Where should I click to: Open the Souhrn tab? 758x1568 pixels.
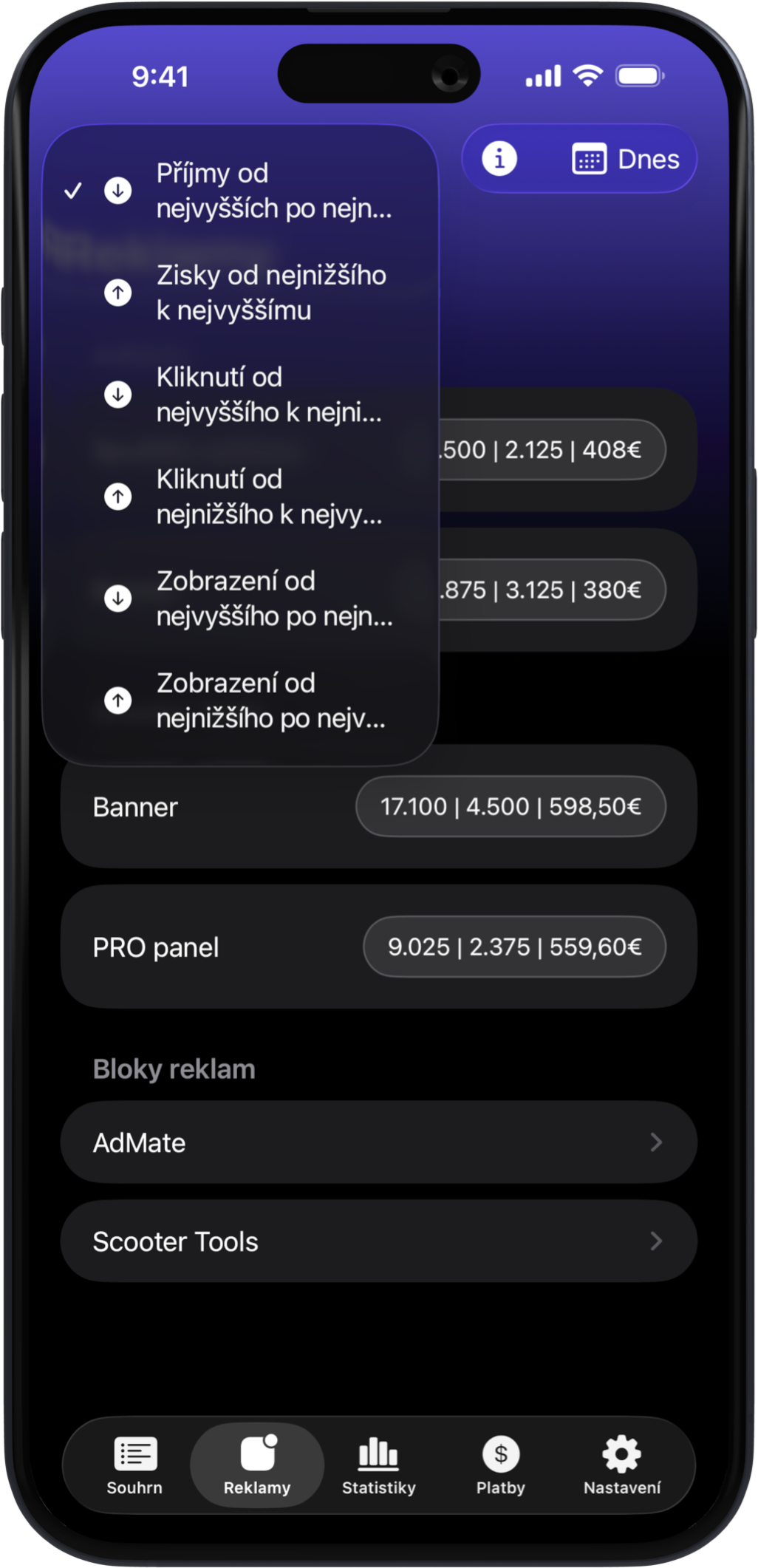click(134, 1466)
